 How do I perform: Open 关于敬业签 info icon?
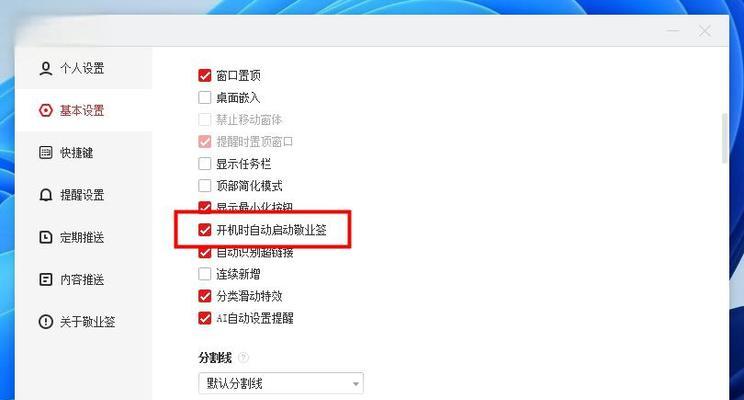point(46,322)
